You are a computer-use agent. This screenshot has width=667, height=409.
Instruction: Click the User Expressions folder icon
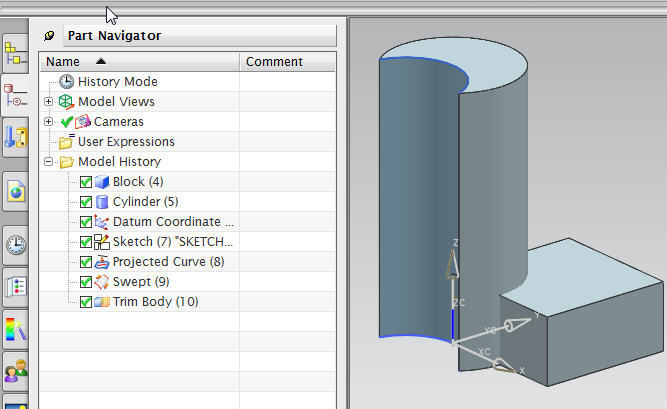point(66,142)
